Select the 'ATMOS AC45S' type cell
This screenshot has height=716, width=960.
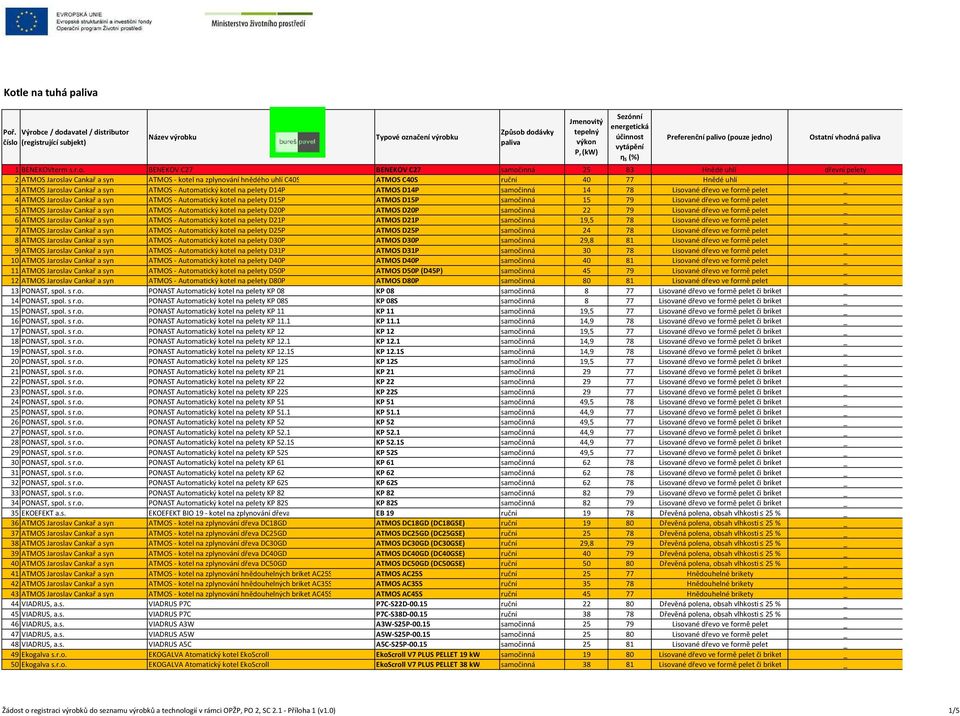[x=437, y=594]
